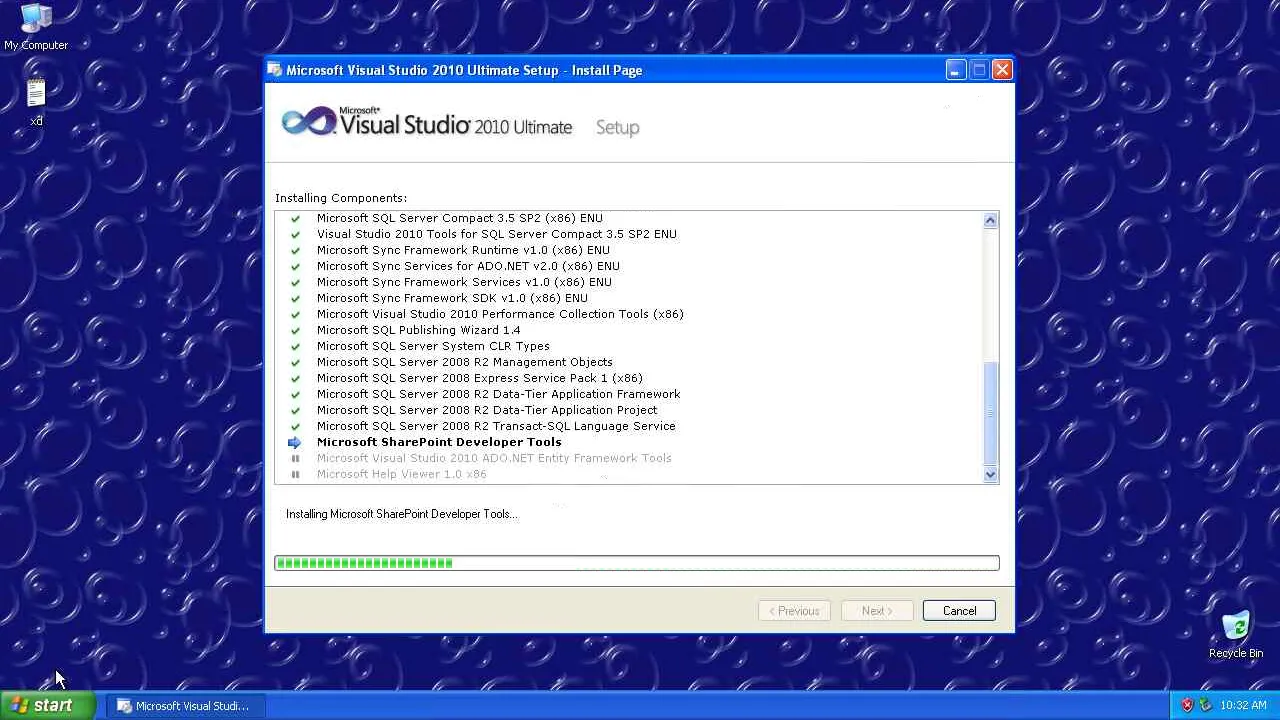Image resolution: width=1280 pixels, height=720 pixels.
Task: Select 'Microsoft Sync Framework Services v1.0 (x86) ENU' row
Action: point(464,282)
